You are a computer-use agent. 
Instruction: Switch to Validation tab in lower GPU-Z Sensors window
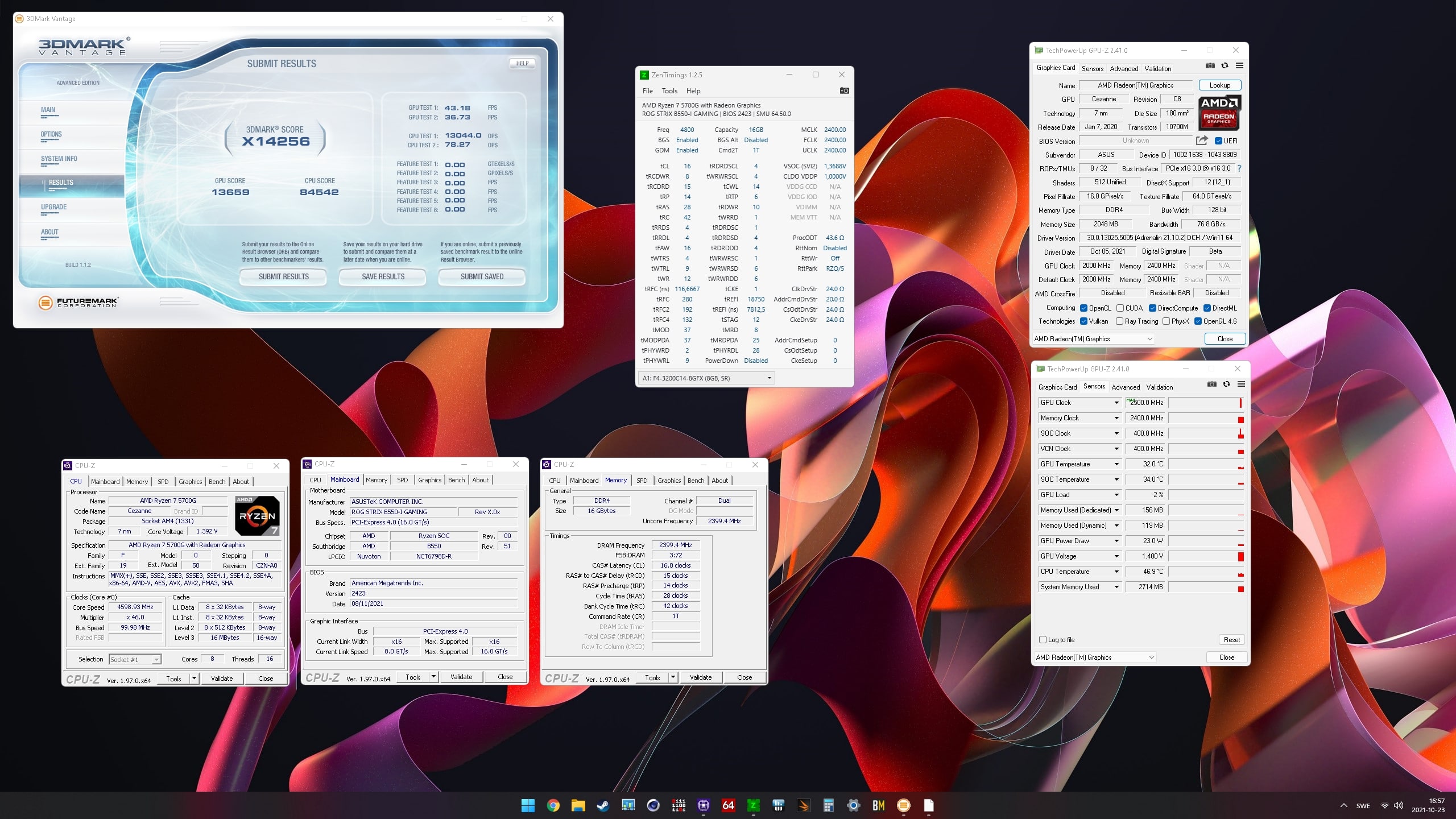click(x=1159, y=387)
